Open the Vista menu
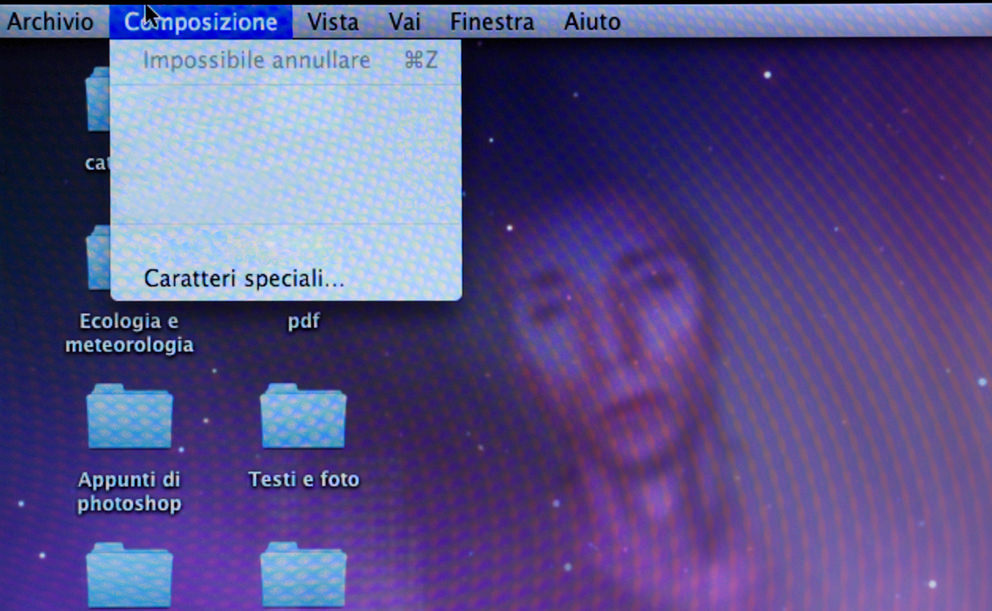The width and height of the screenshot is (992, 611). 333,21
